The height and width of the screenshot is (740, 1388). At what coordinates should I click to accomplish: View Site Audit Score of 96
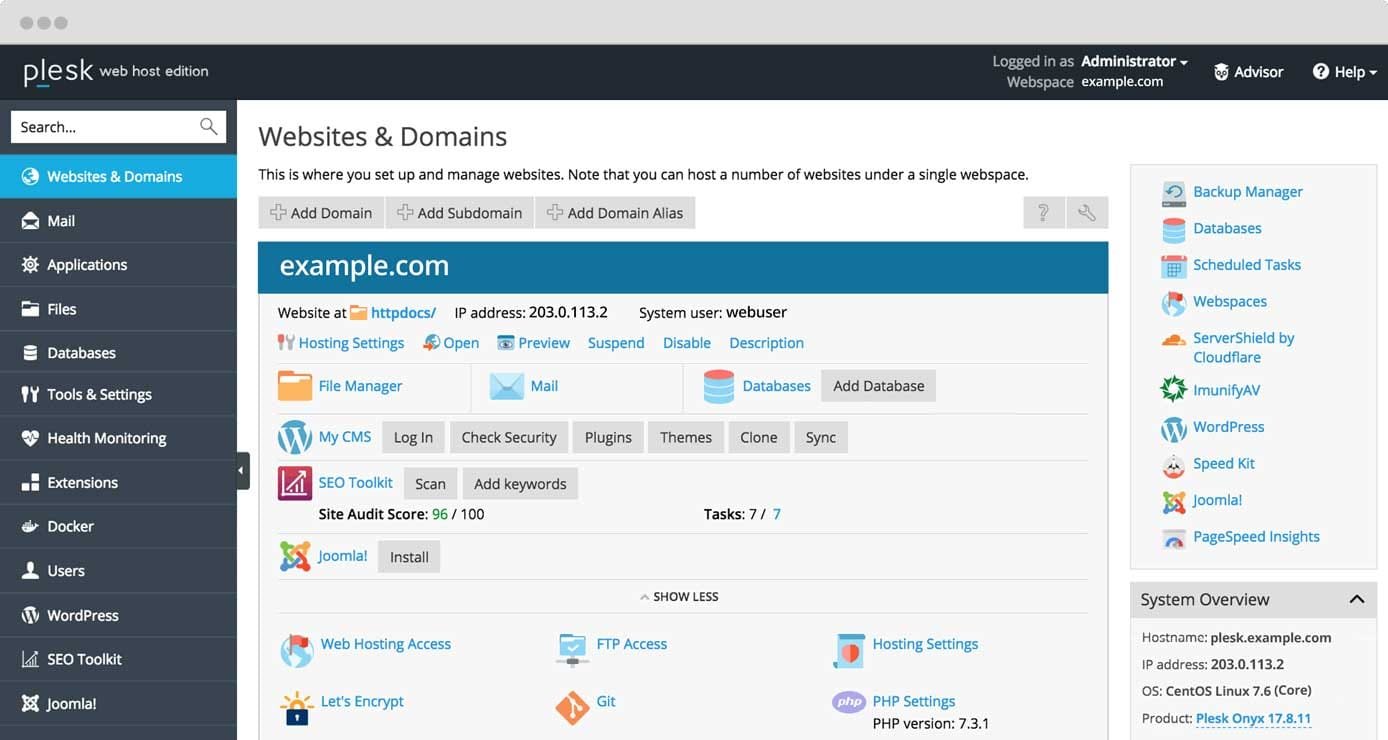(x=439, y=514)
